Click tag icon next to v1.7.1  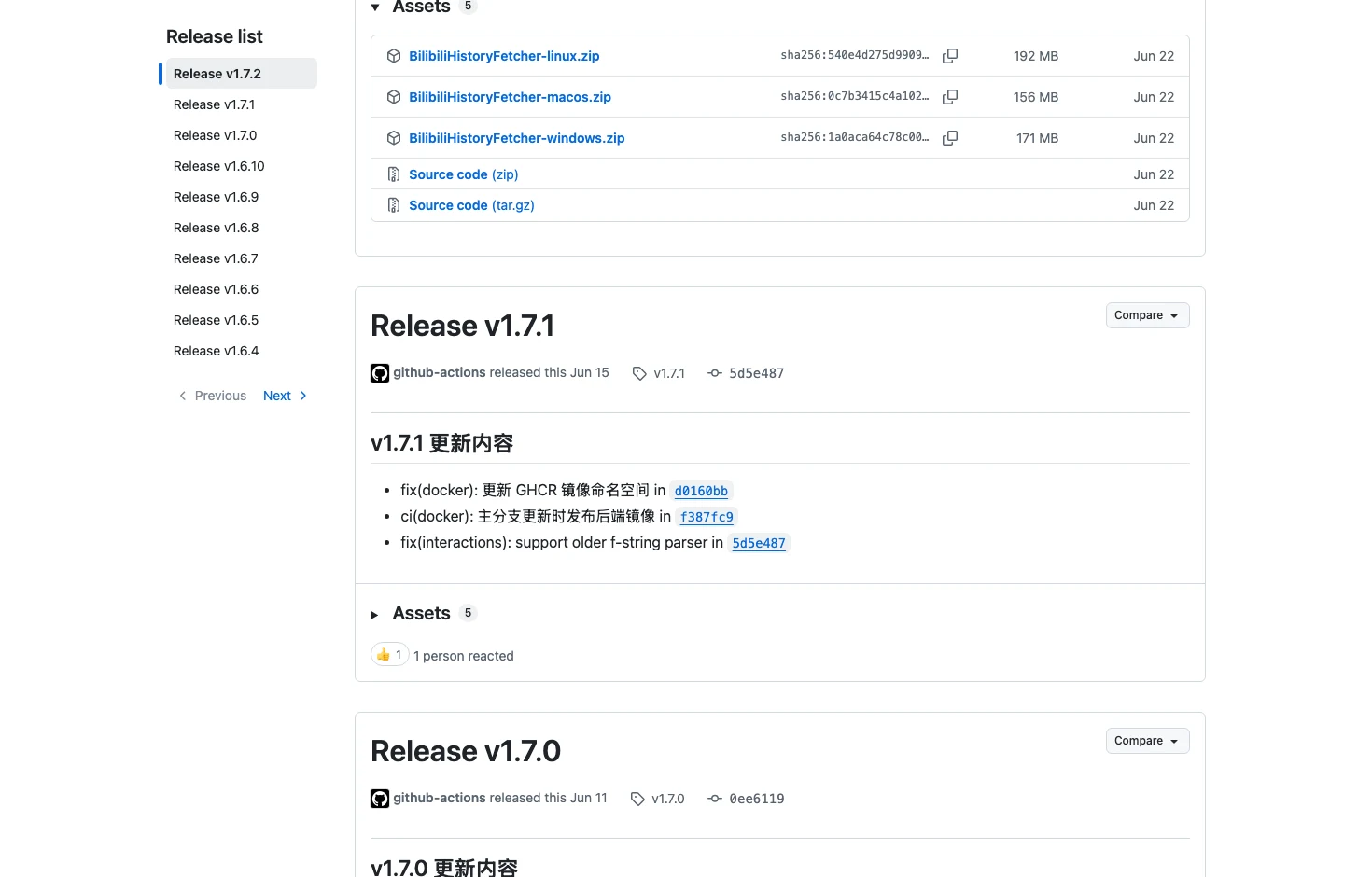point(639,373)
